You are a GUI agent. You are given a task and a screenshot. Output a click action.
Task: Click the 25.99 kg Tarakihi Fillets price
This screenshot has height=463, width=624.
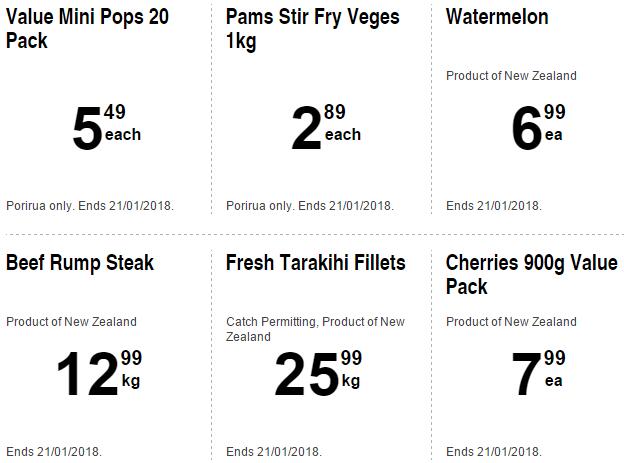pyautogui.click(x=318, y=372)
